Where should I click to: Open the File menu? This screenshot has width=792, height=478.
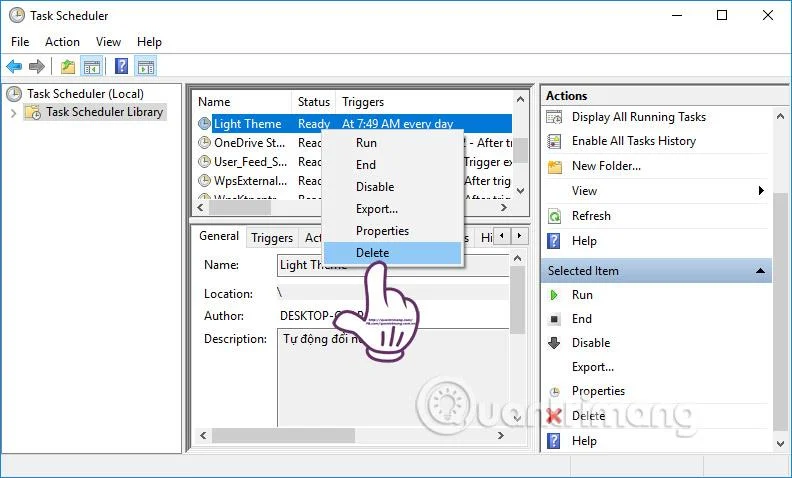pos(20,42)
